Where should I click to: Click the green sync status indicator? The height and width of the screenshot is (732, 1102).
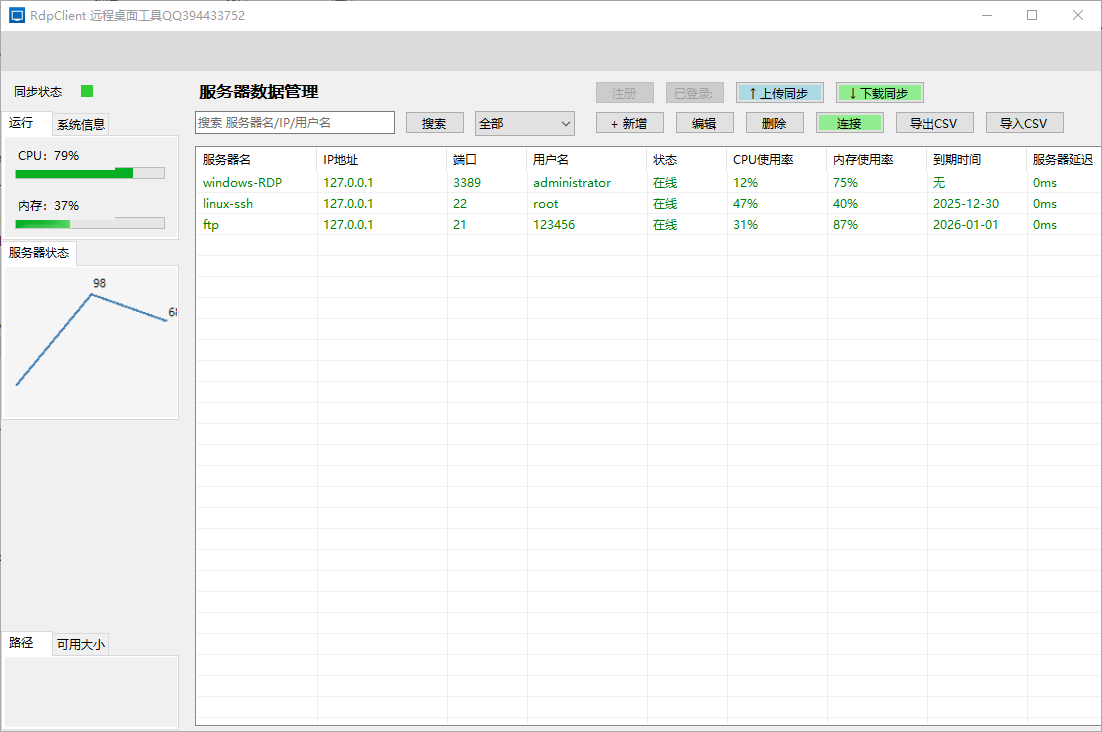[x=86, y=90]
